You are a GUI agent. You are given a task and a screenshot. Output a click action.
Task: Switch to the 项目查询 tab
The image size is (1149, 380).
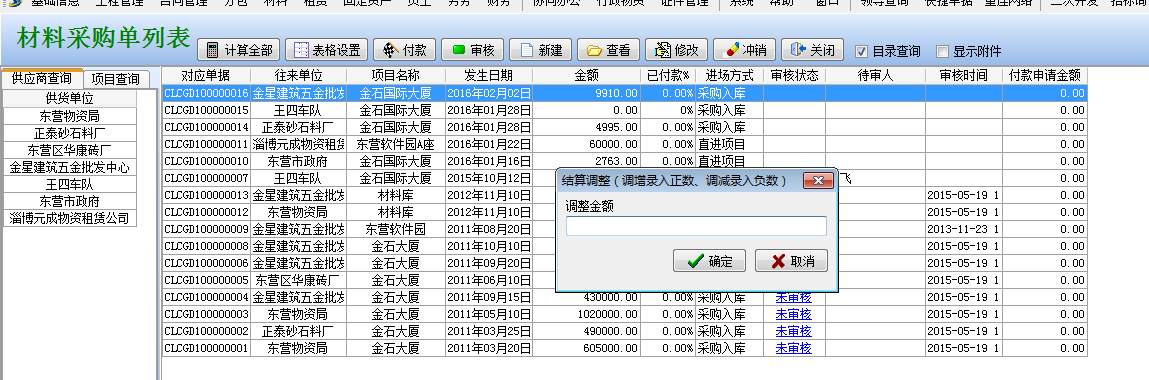116,78
